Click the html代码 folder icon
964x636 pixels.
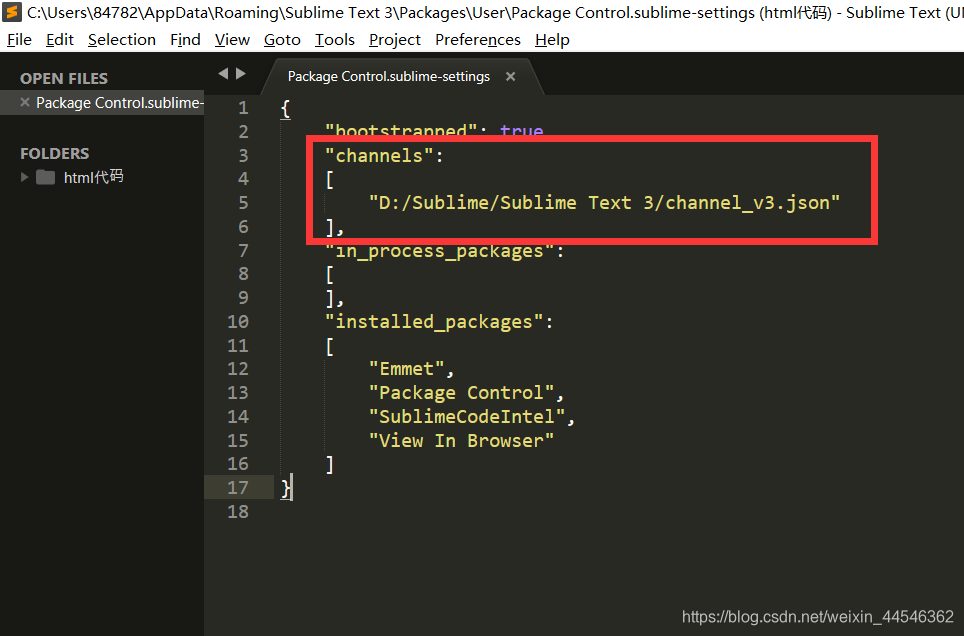[45, 178]
